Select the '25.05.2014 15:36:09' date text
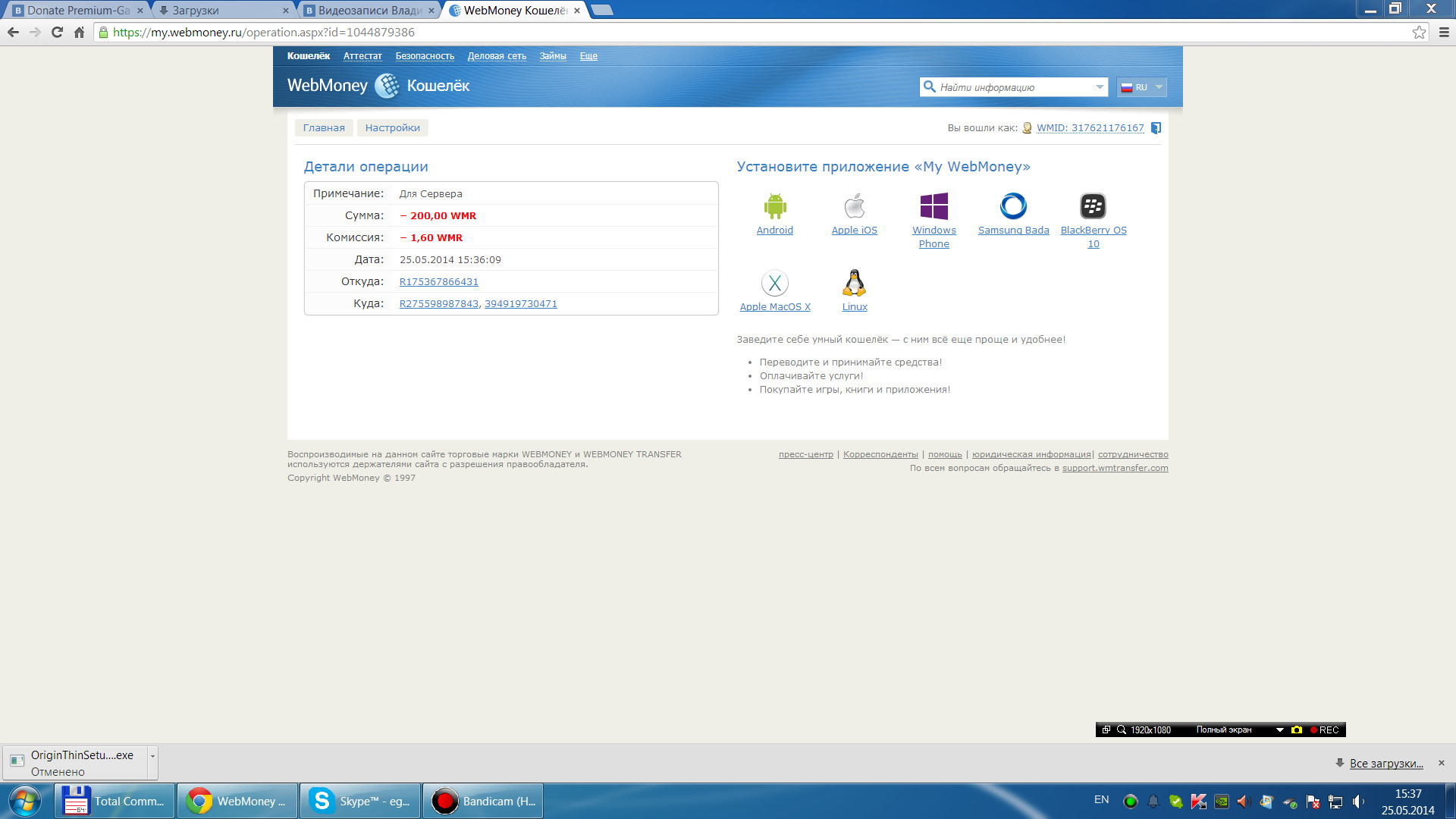Viewport: 1456px width, 819px height. pos(450,260)
